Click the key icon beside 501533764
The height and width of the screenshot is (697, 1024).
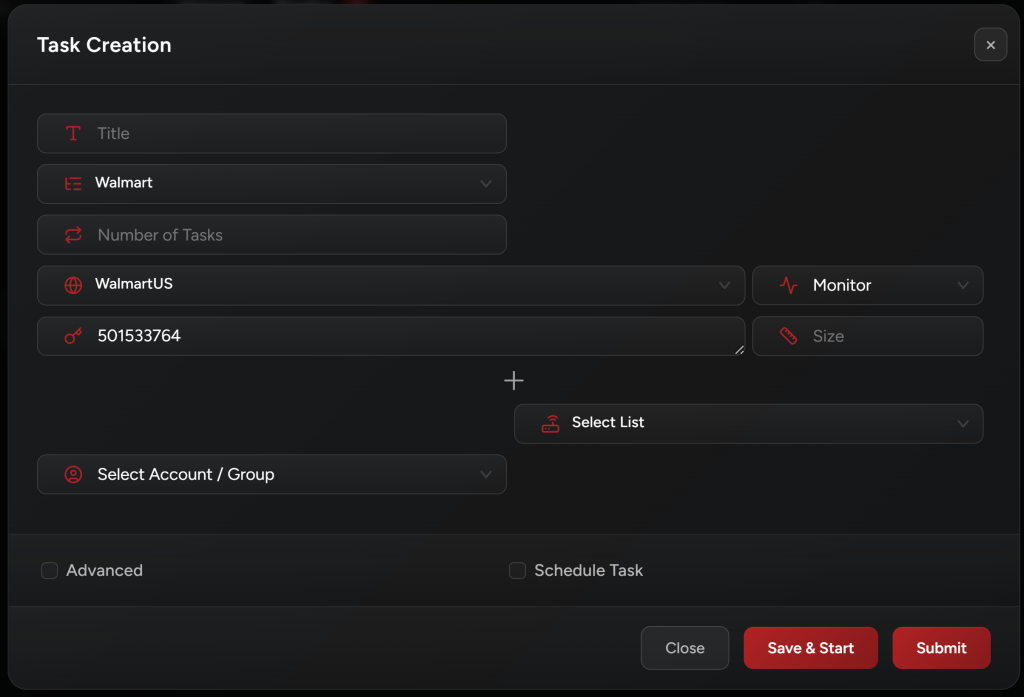point(73,336)
